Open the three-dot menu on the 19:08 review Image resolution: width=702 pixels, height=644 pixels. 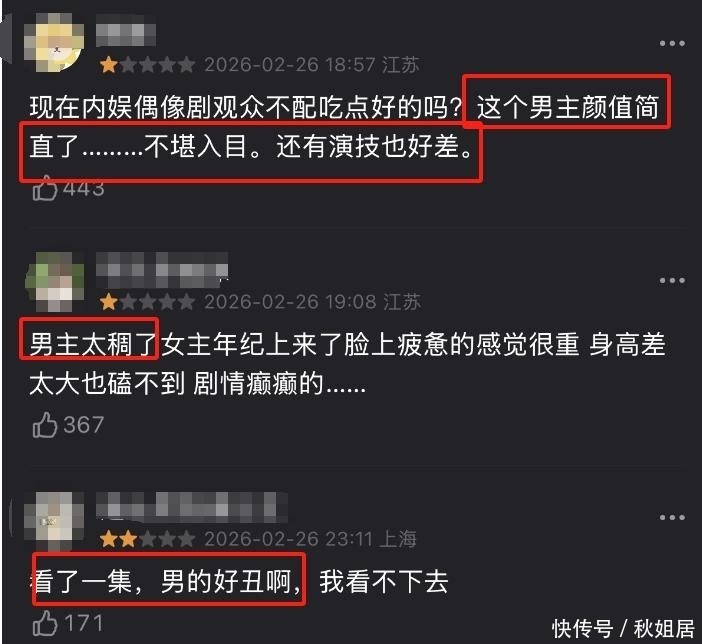point(672,280)
